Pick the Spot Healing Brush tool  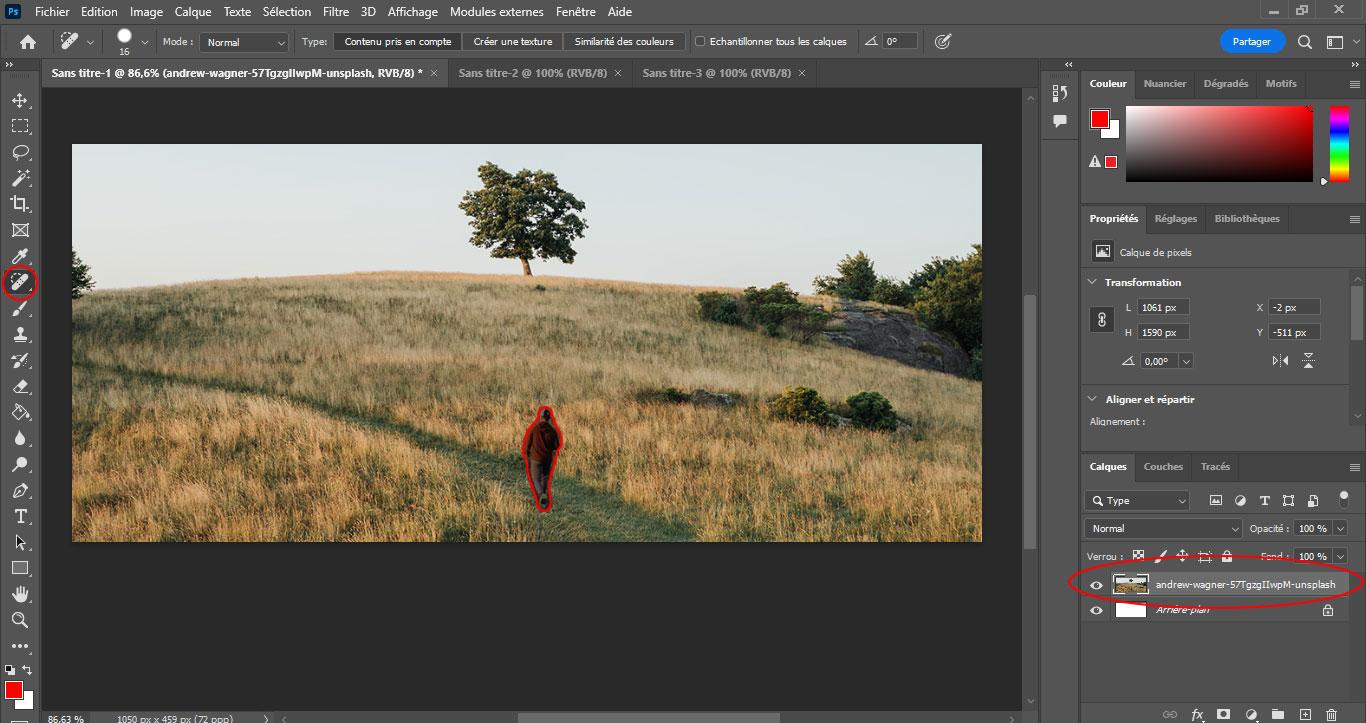tap(20, 284)
